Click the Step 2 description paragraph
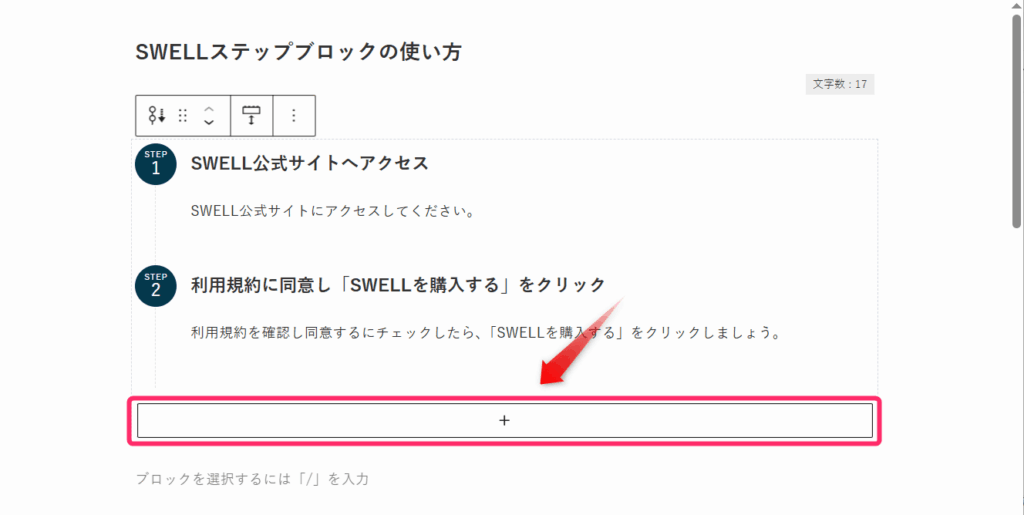1024x515 pixels. point(485,332)
